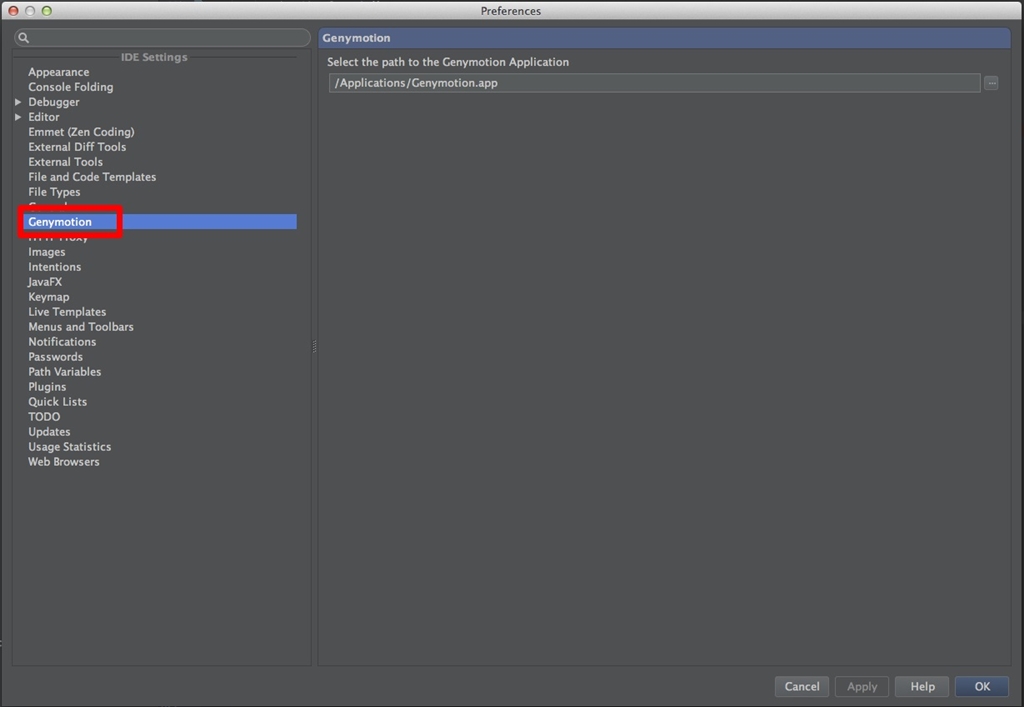Select External Tools entry

click(65, 162)
